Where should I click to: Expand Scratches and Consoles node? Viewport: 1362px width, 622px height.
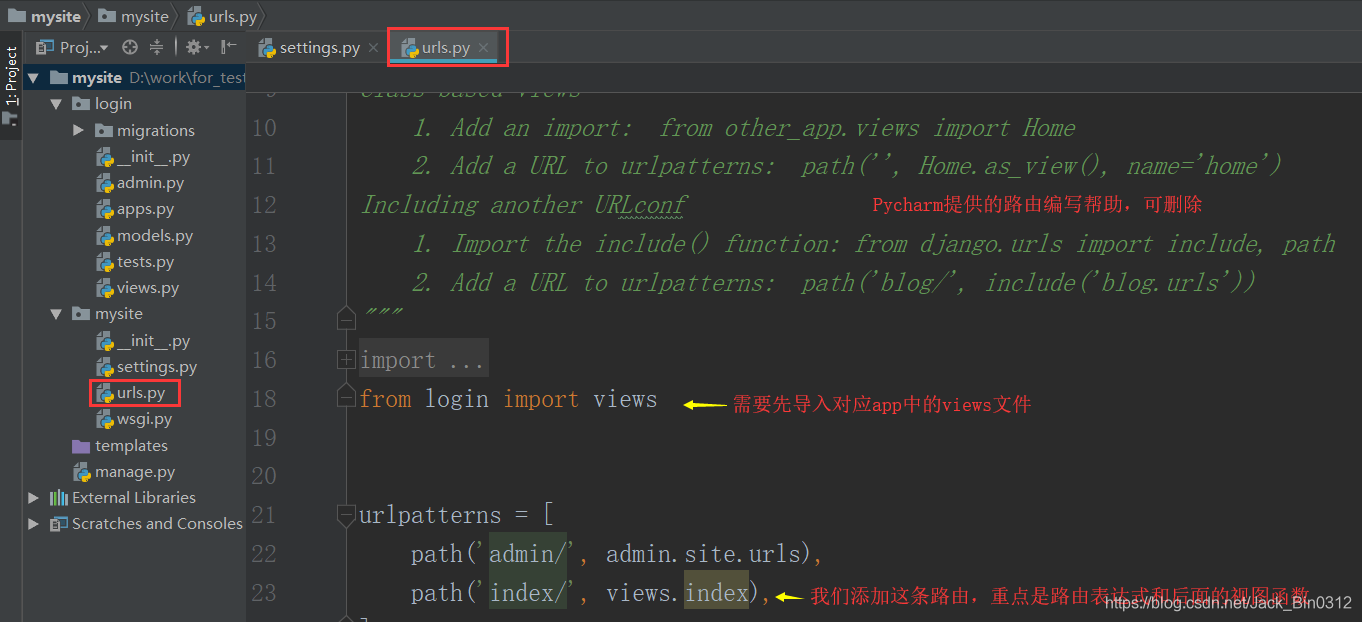33,523
